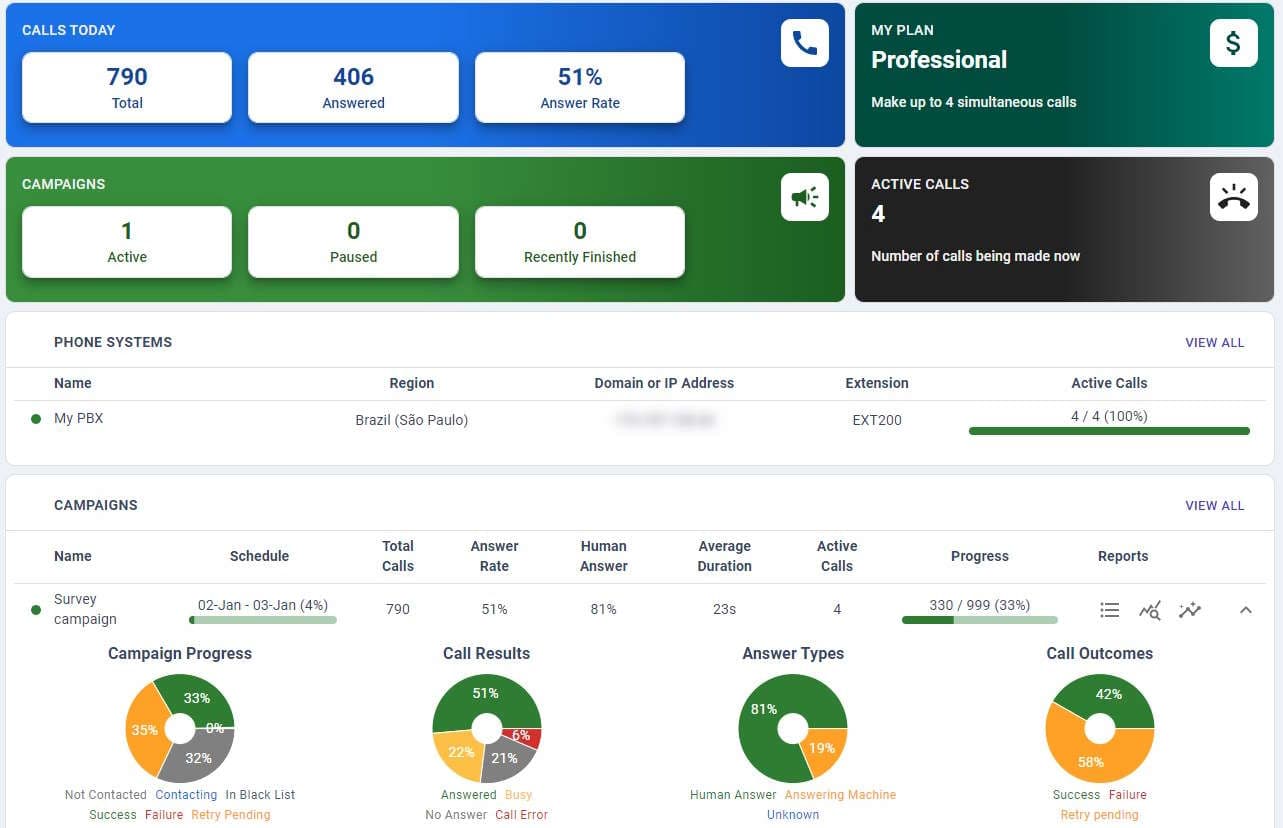Image resolution: width=1283 pixels, height=828 pixels.
Task: Open the chart analysis report icon
Action: (1149, 609)
